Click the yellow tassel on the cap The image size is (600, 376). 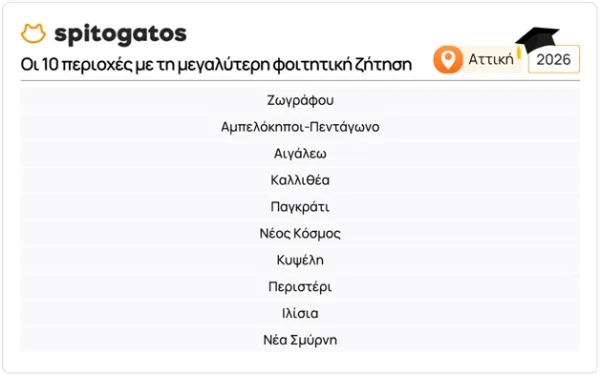(519, 52)
